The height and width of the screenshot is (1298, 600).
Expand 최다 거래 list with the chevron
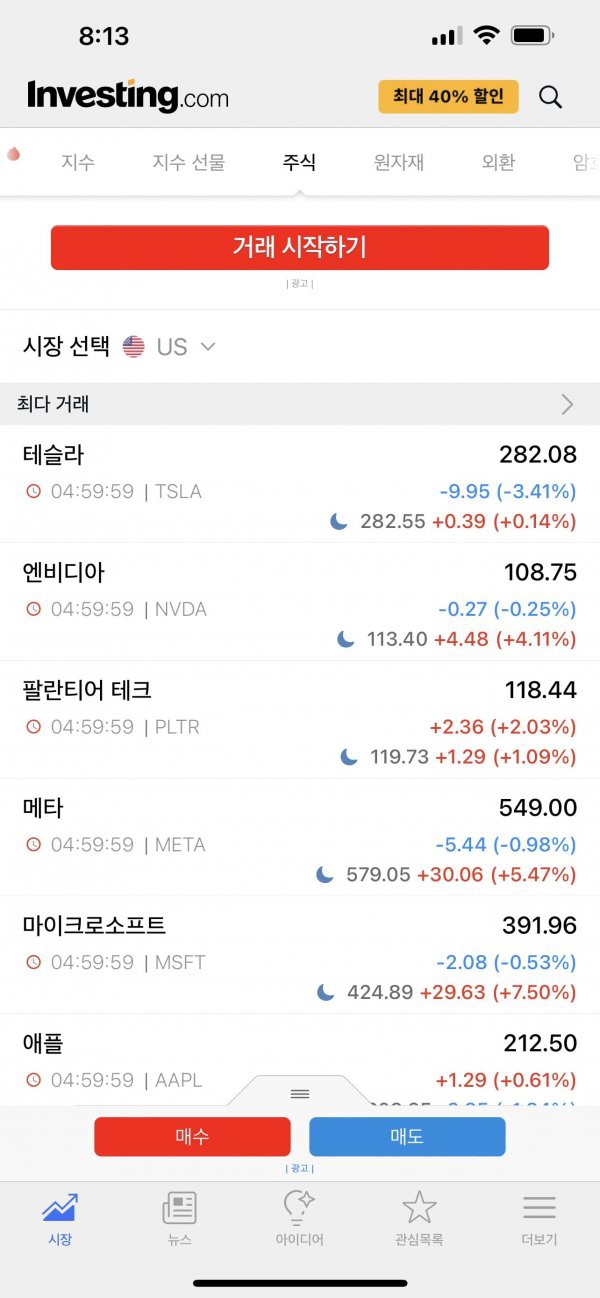point(567,404)
